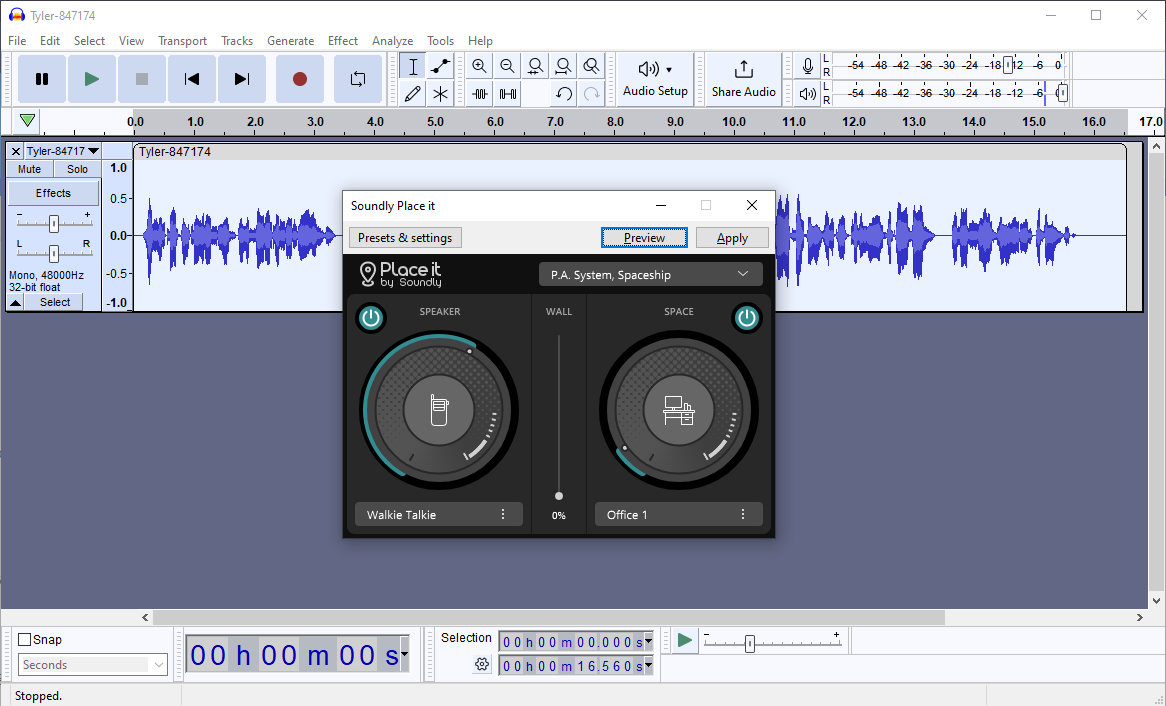Select the Multi-tool asterisk icon
The width and height of the screenshot is (1166, 706).
pyautogui.click(x=440, y=94)
